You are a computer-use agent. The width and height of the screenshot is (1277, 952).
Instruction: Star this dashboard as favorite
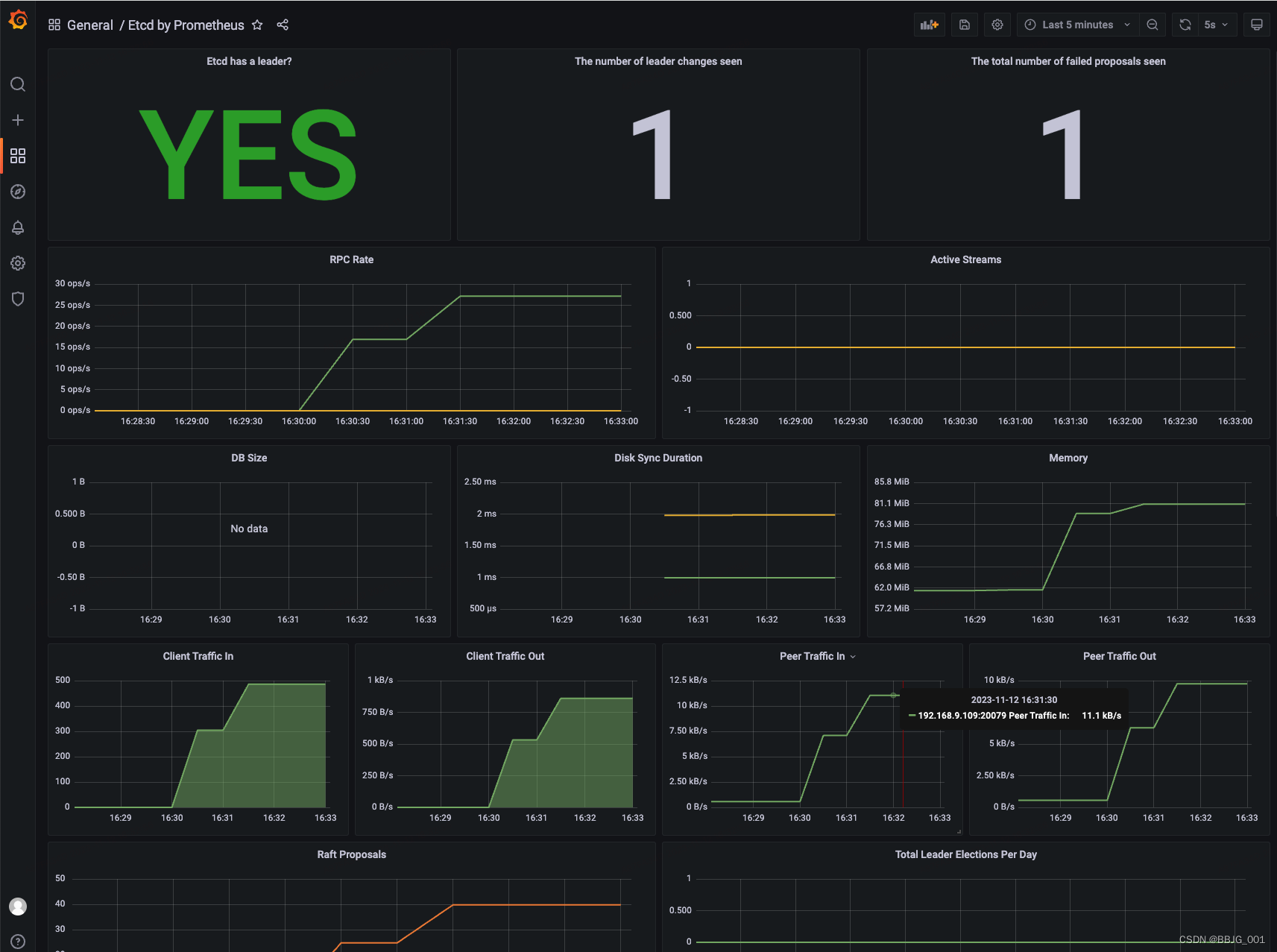[257, 25]
